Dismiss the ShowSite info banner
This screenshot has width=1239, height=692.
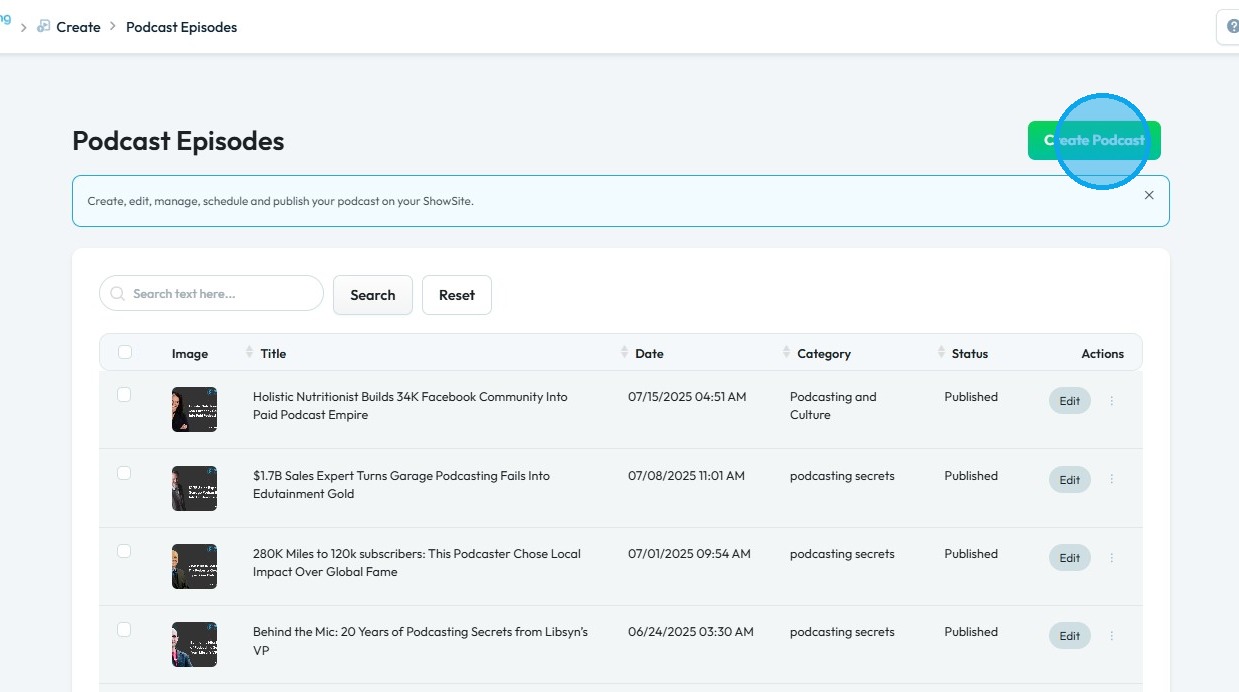point(1149,195)
